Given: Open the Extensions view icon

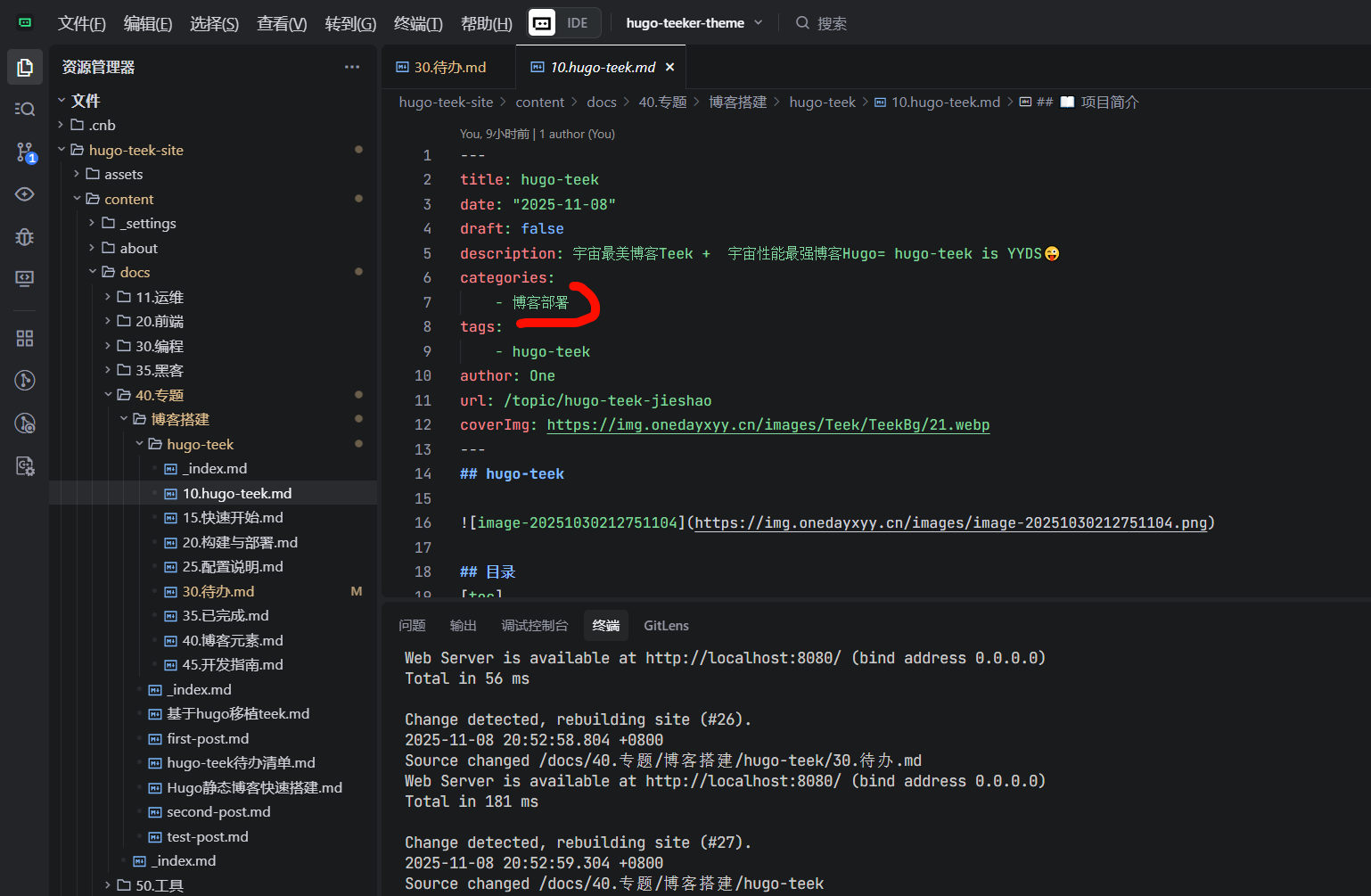Looking at the screenshot, I should [25, 339].
